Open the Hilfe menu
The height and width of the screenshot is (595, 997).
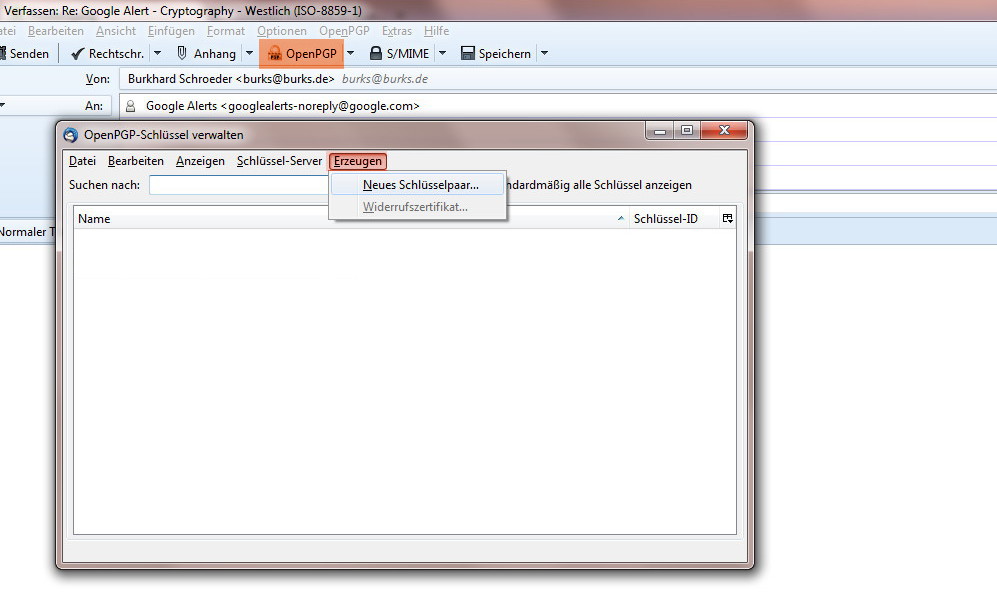(x=436, y=31)
